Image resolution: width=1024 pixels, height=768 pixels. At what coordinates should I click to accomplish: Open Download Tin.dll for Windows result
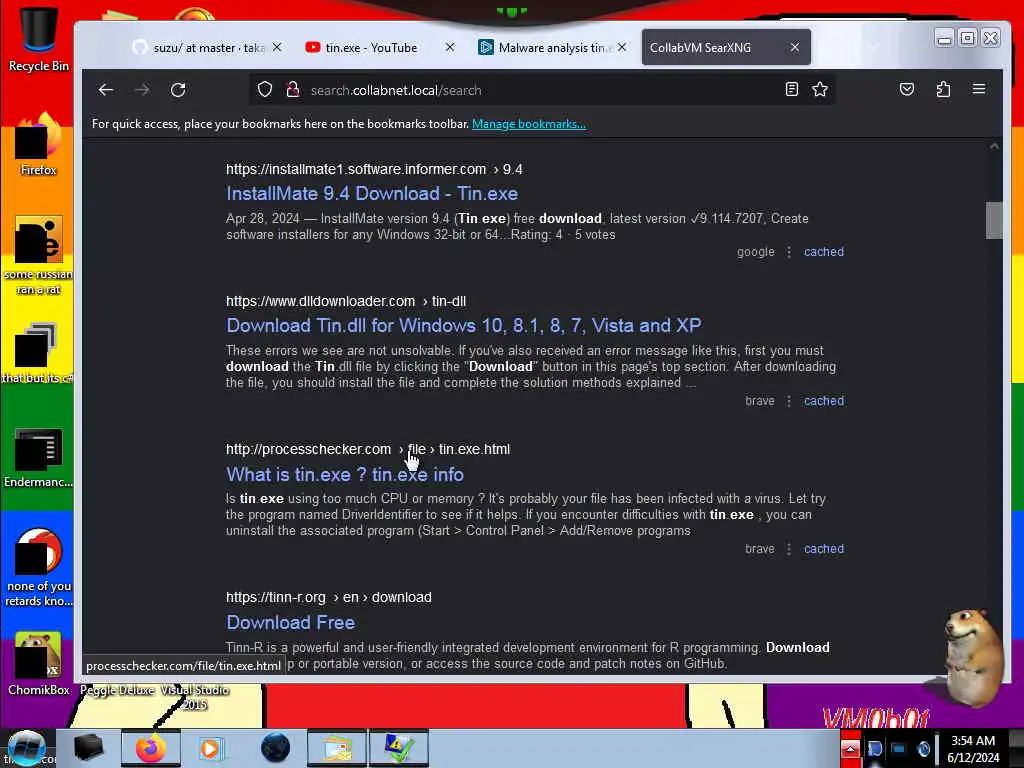coord(464,326)
